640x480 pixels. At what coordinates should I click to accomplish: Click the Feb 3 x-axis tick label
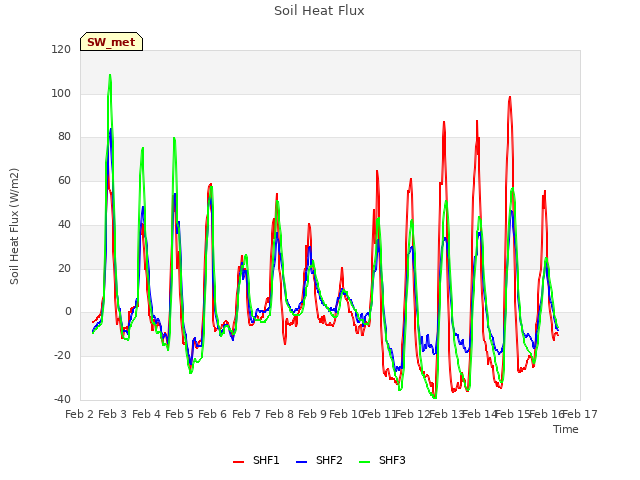tap(113, 414)
